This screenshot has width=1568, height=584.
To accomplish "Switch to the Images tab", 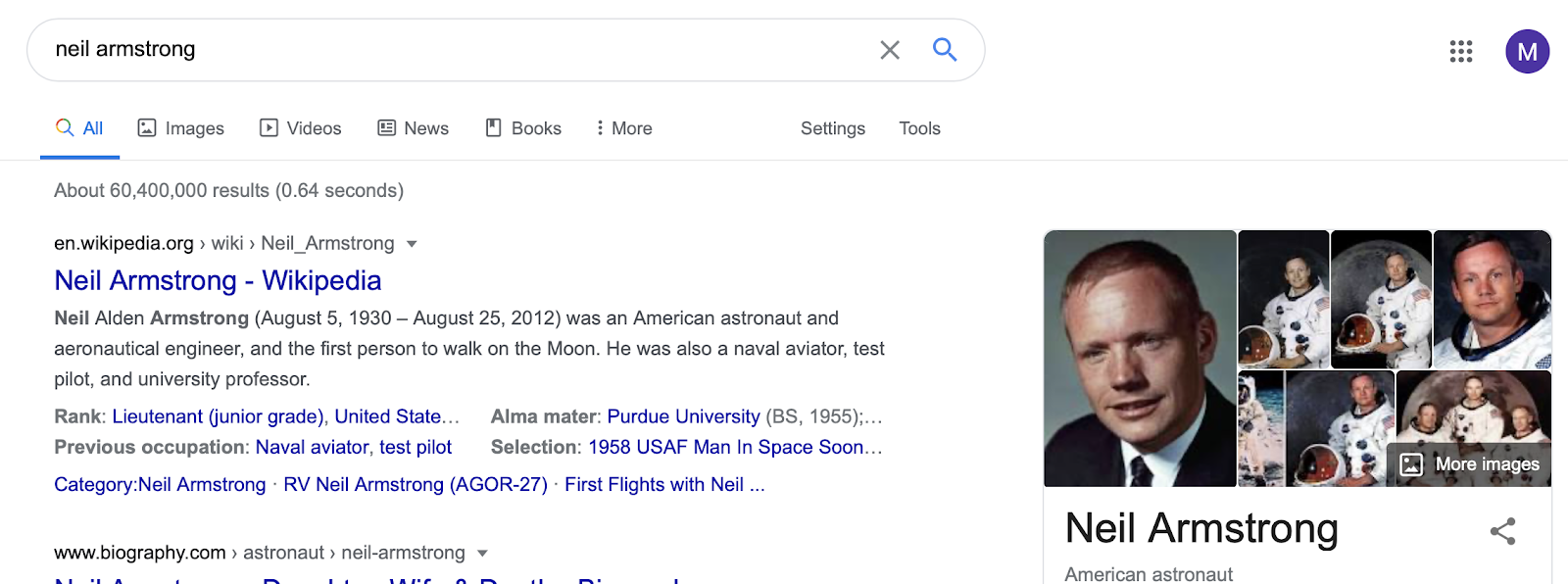I will [x=180, y=128].
